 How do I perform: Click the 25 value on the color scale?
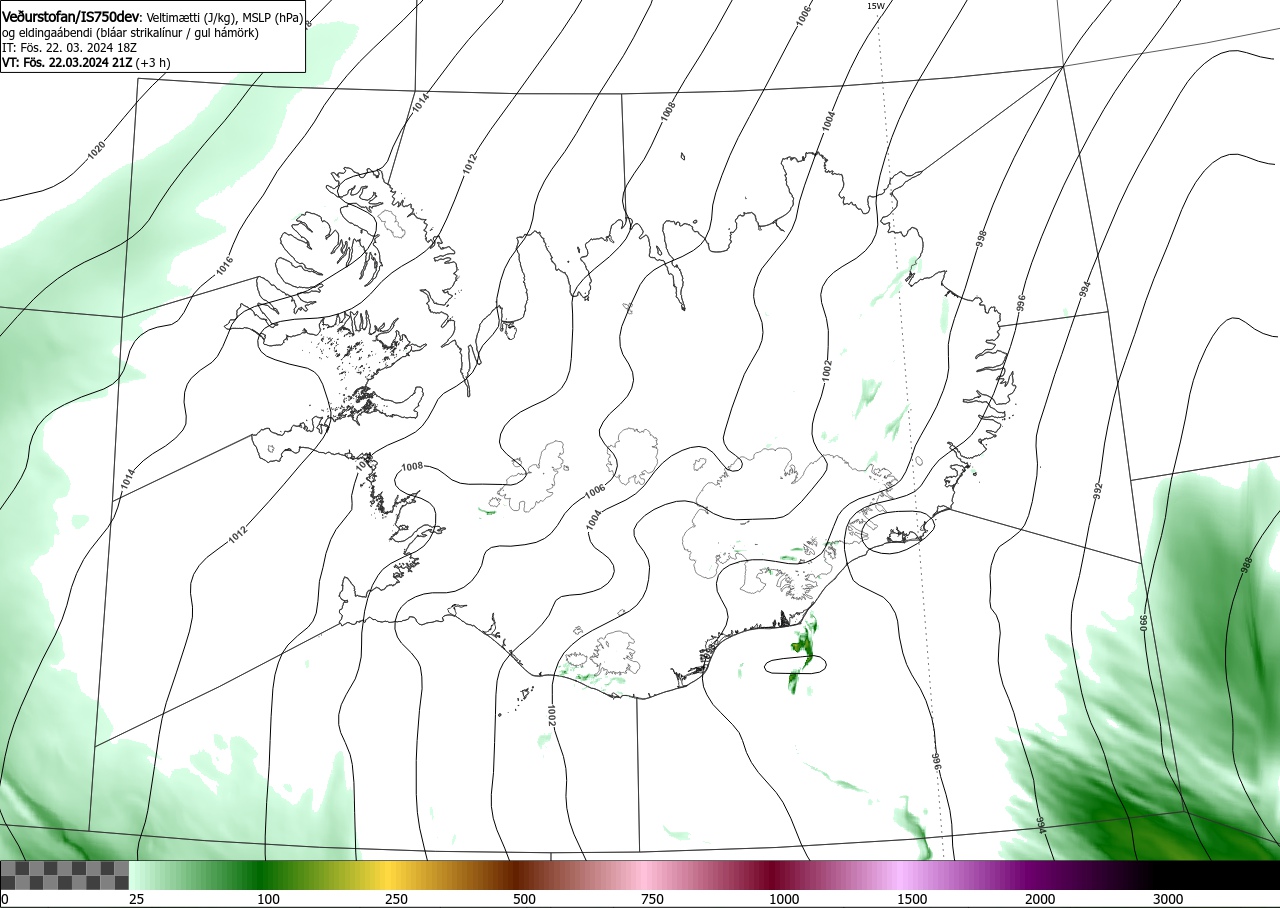point(136,899)
